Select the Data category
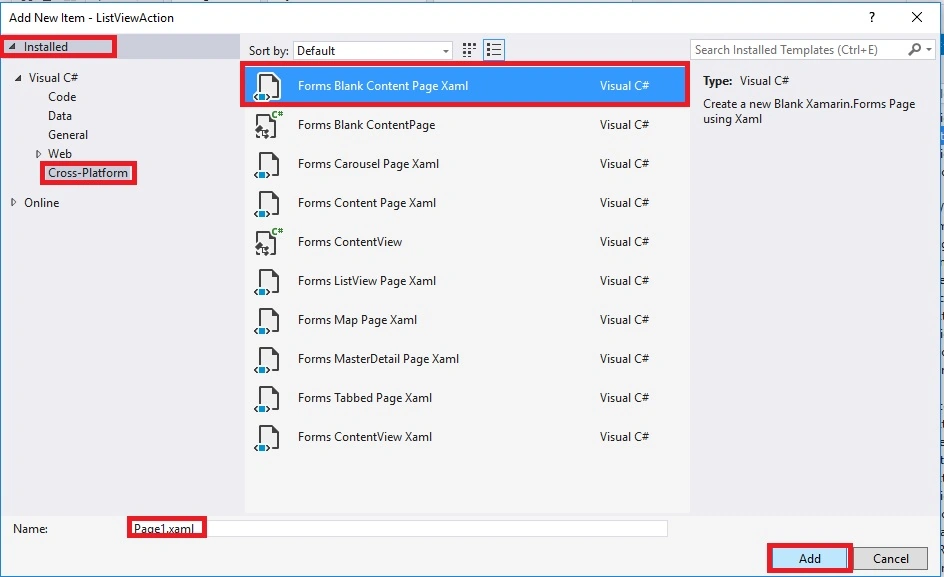Image resolution: width=944 pixels, height=577 pixels. tap(60, 116)
